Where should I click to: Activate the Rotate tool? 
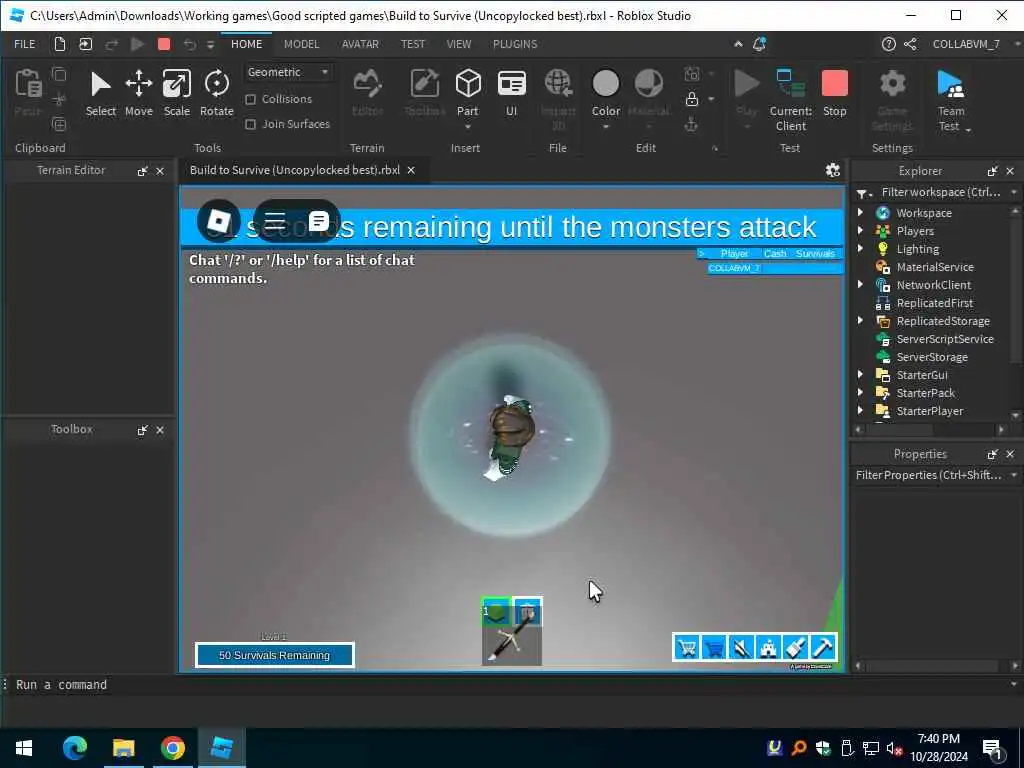[x=216, y=93]
